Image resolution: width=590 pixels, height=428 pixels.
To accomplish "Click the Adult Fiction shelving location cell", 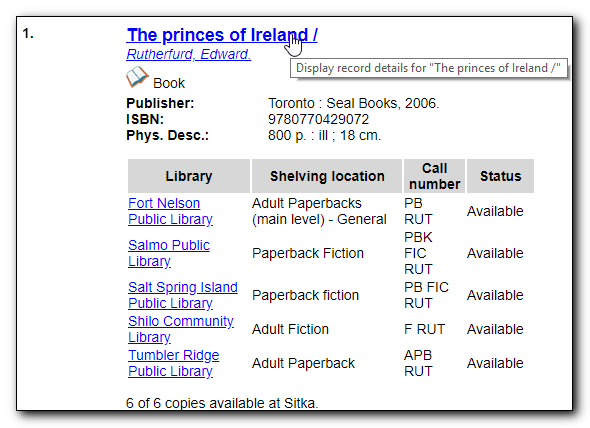I will (x=290, y=329).
